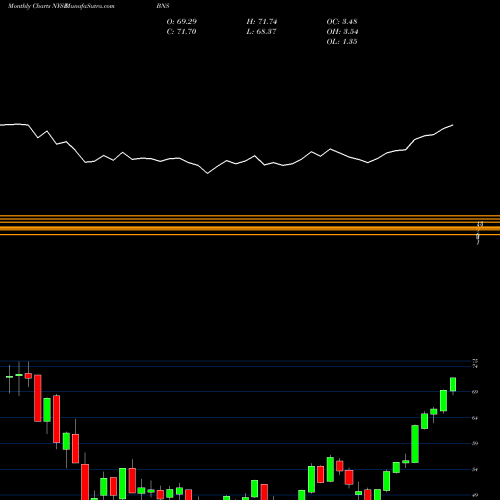
Task: Click the end point of the white trend line
Action: click(453, 125)
